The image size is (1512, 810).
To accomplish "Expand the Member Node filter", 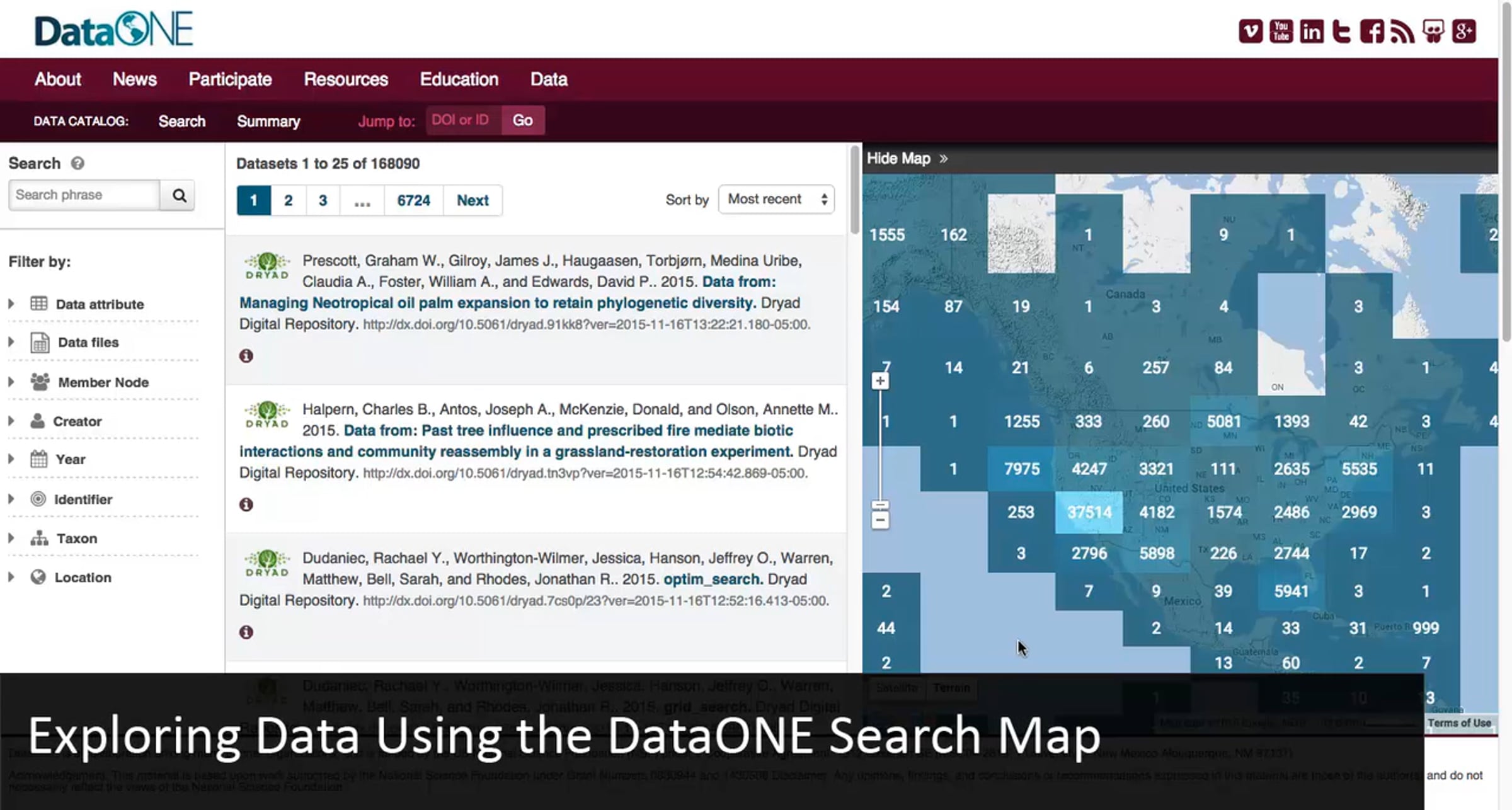I will click(x=103, y=382).
